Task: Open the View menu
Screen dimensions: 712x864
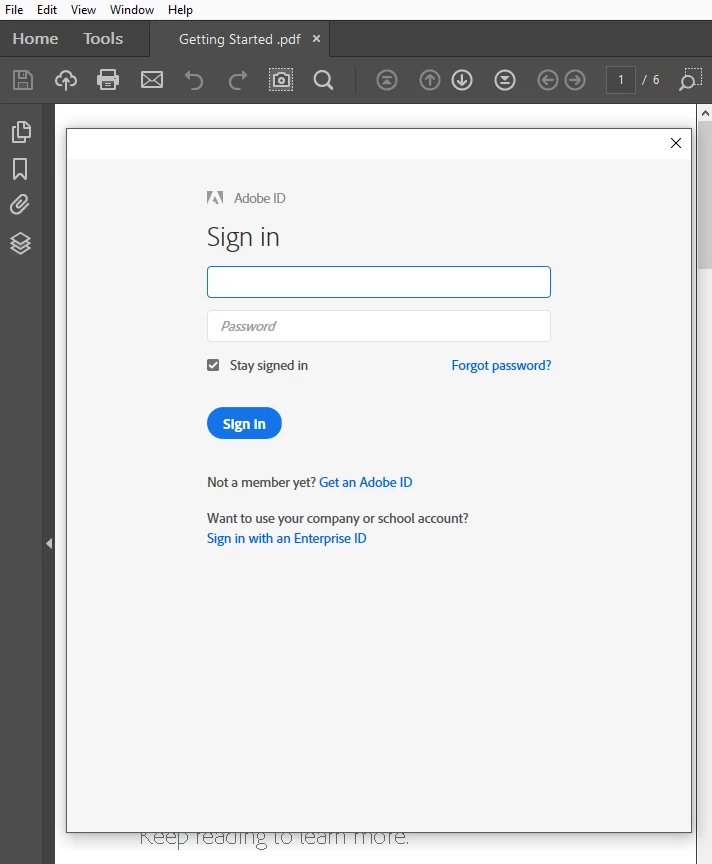Action: click(x=83, y=10)
